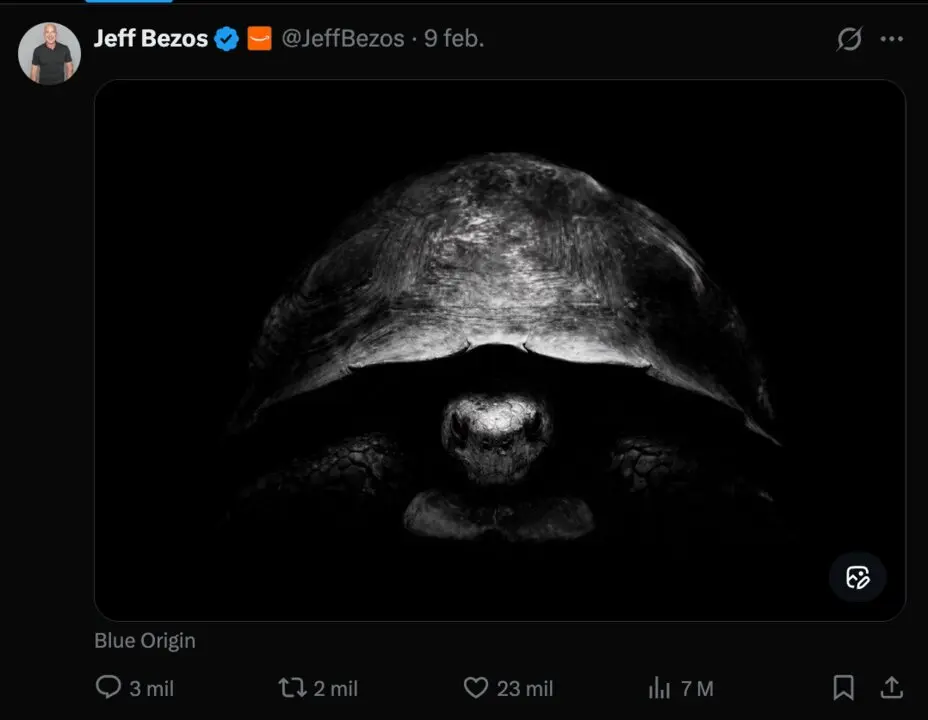Open the tortoise image in full view
The width and height of the screenshot is (928, 720).
tap(500, 350)
